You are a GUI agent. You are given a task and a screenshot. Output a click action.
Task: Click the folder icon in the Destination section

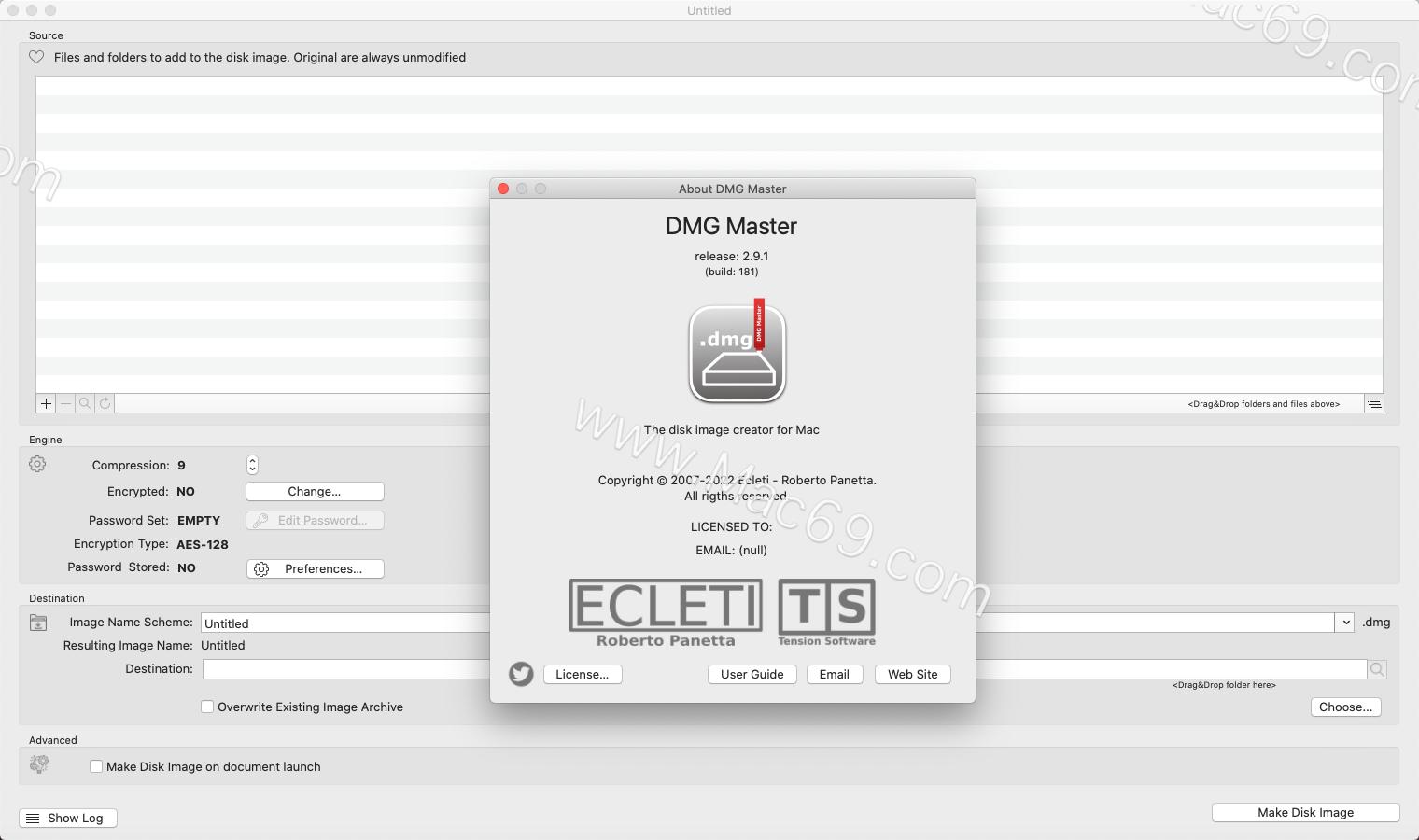point(38,623)
